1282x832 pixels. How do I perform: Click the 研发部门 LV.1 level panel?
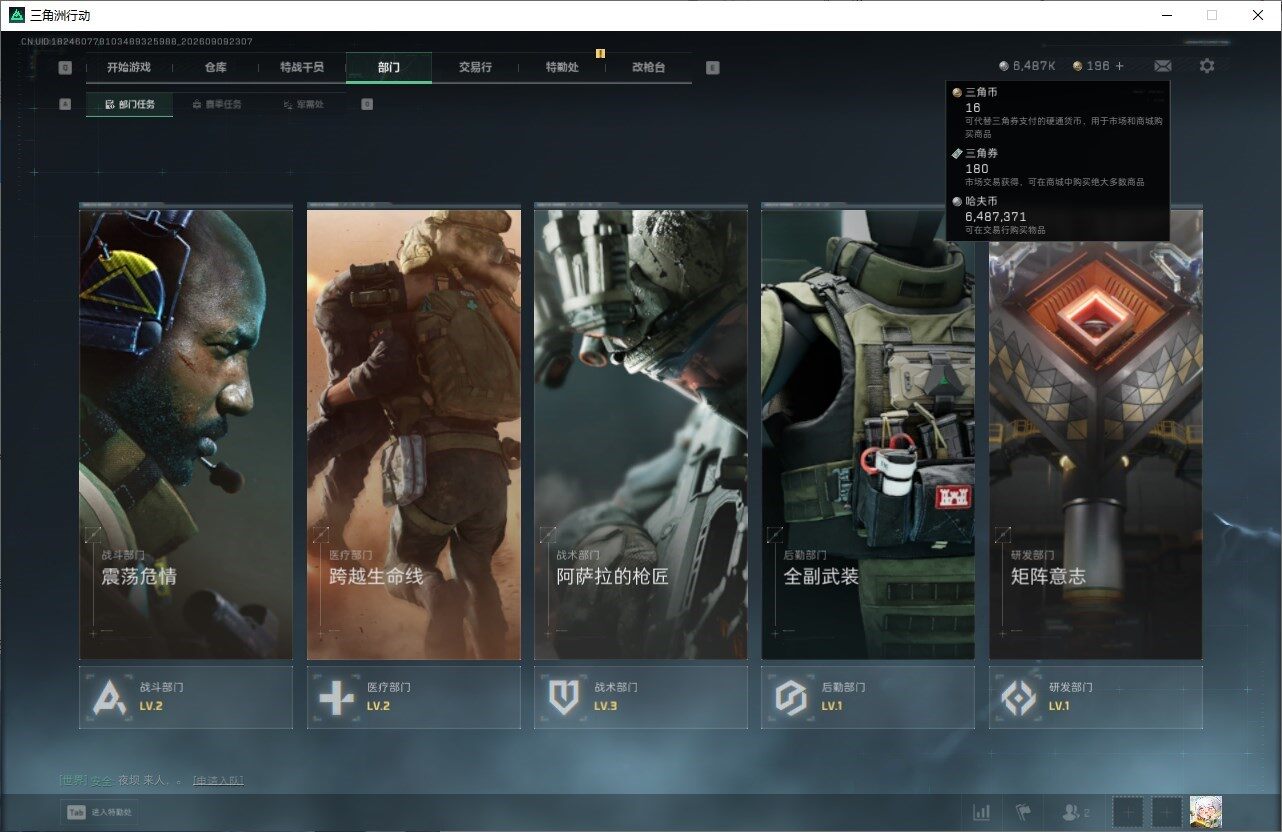[x=1096, y=697]
